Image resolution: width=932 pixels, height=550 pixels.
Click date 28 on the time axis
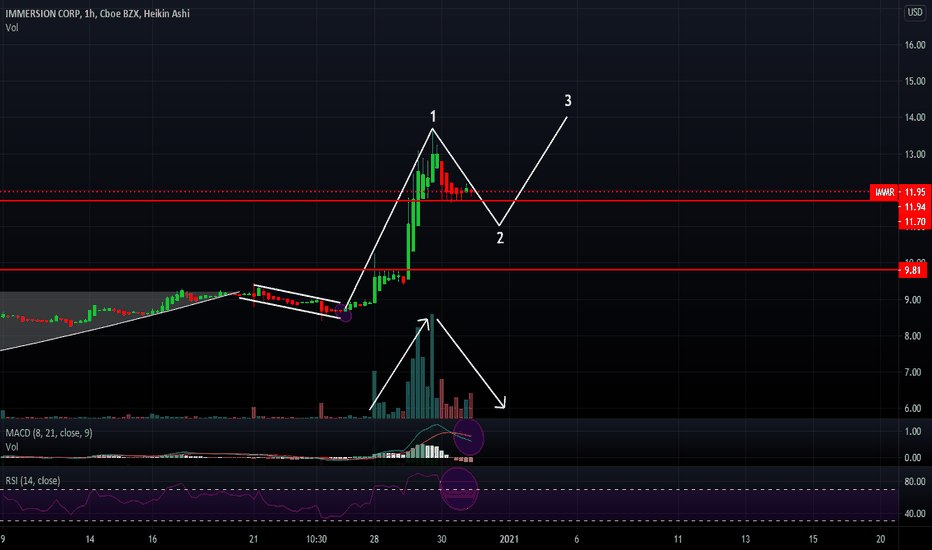coord(374,539)
